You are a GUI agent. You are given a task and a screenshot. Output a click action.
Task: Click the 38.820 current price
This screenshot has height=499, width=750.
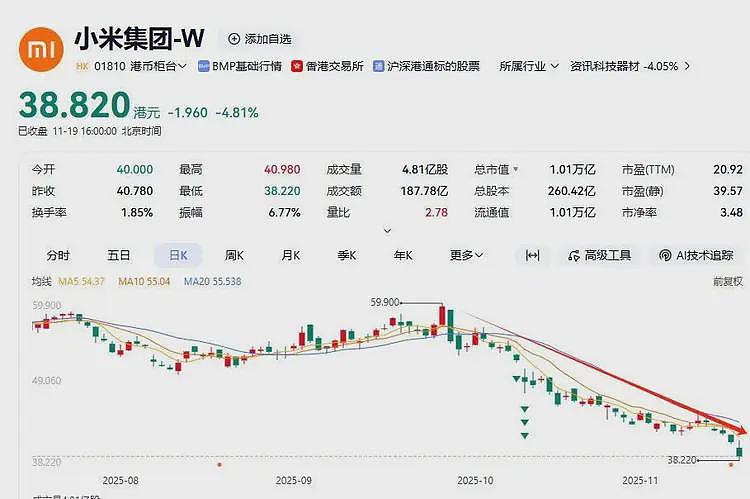(75, 105)
